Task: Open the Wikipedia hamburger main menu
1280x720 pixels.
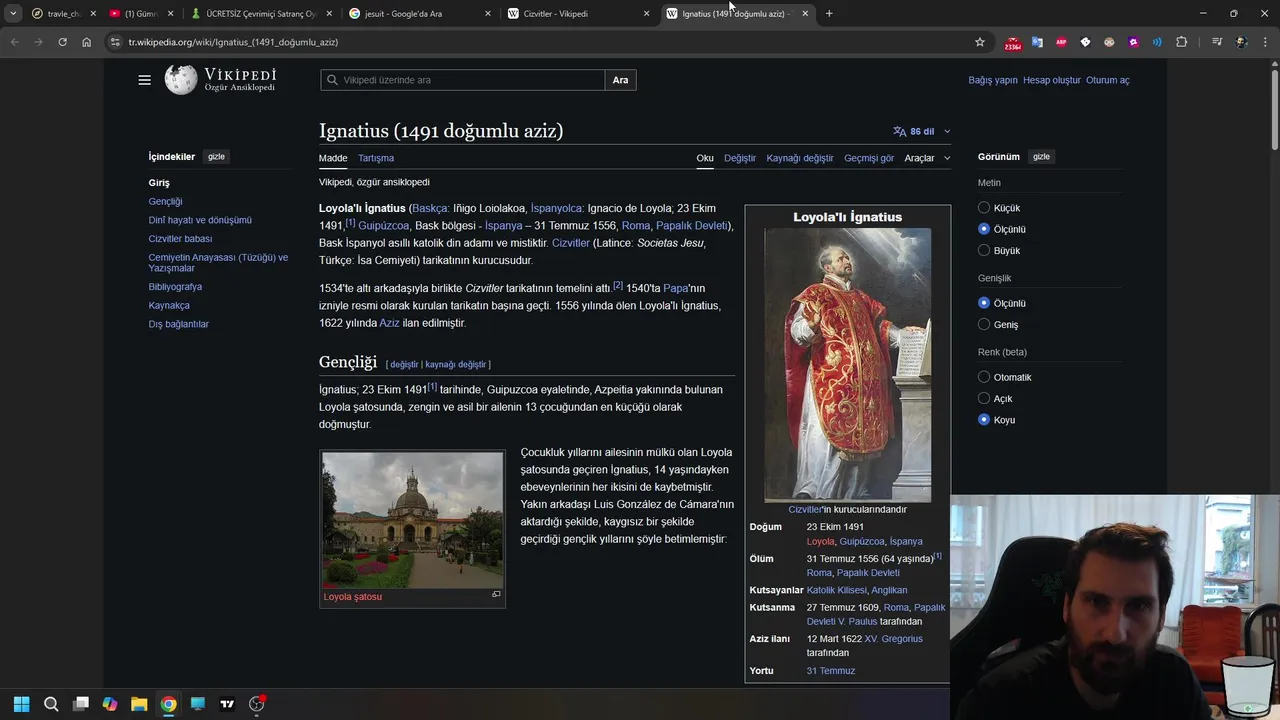Action: pyautogui.click(x=144, y=80)
